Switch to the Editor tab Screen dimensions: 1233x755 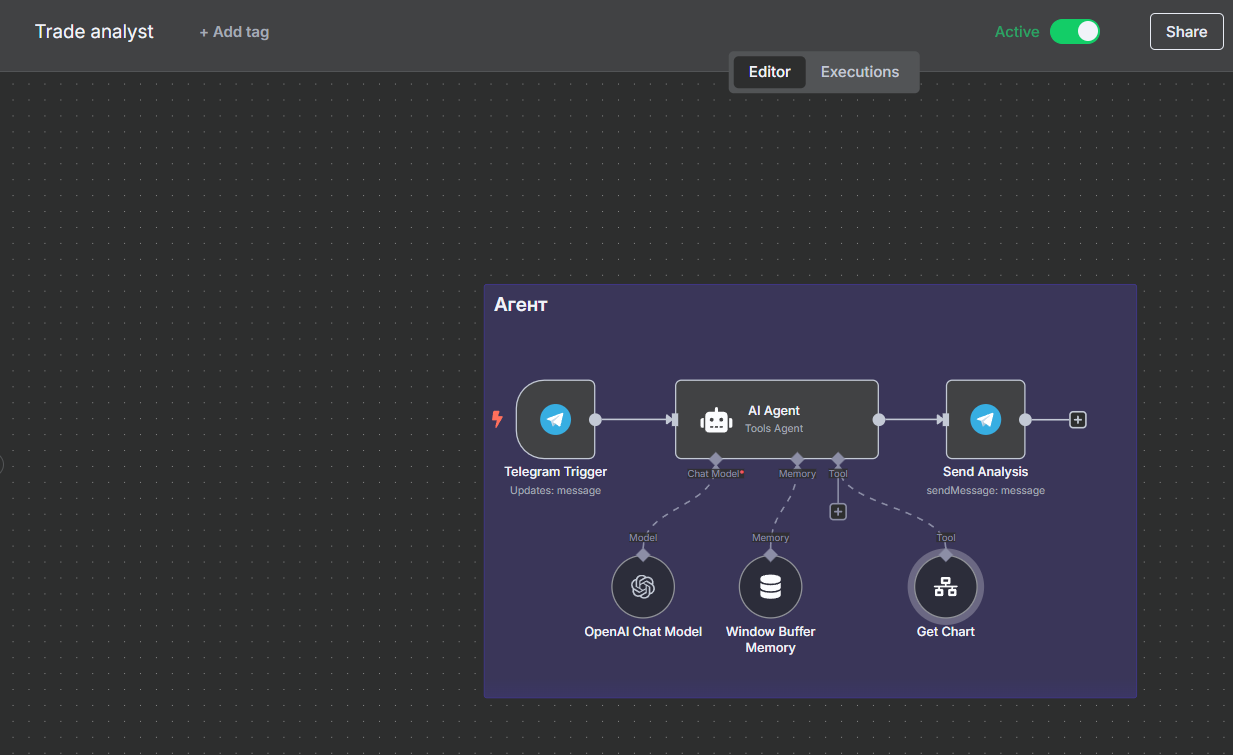tap(770, 72)
